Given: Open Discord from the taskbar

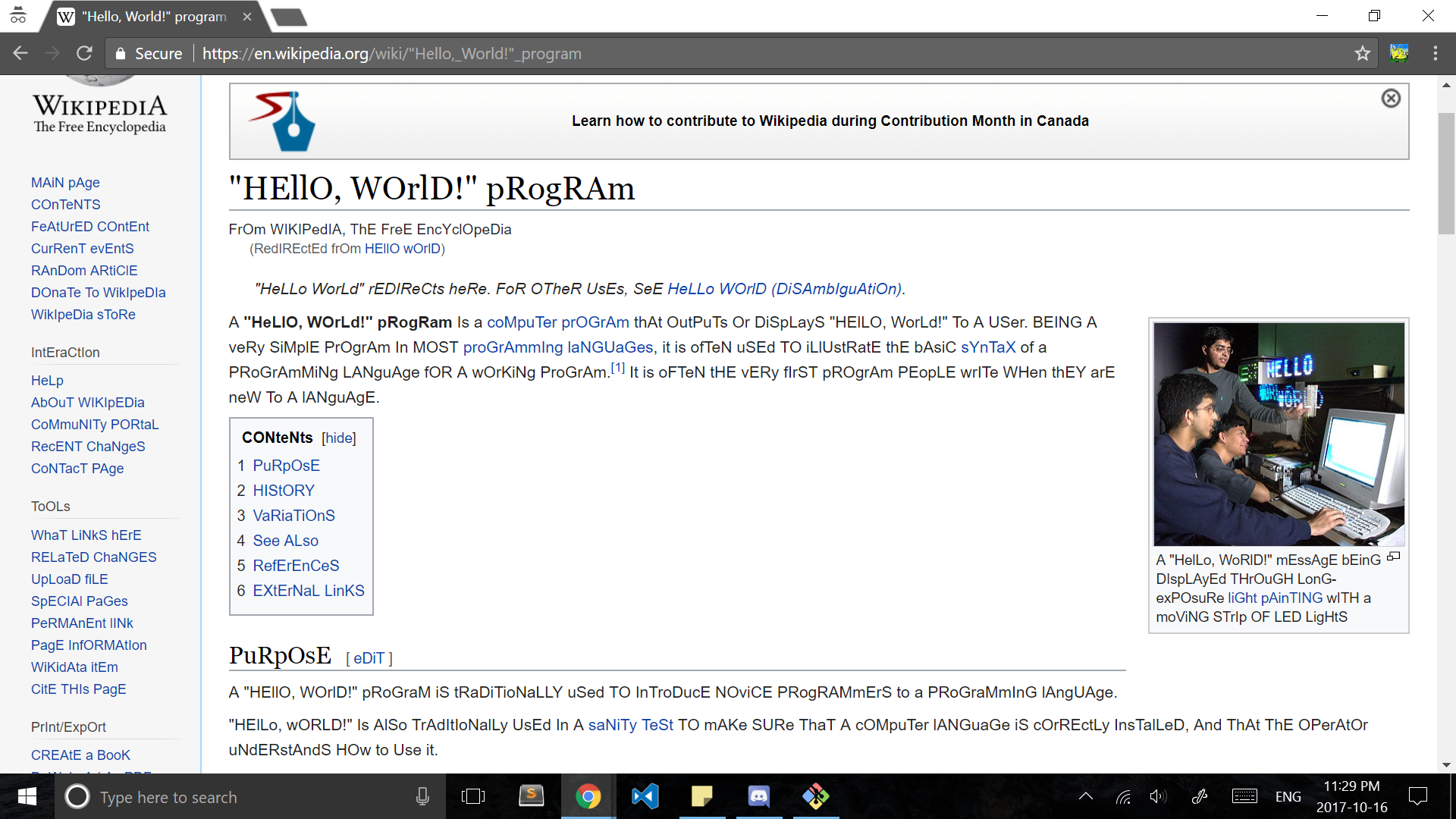Looking at the screenshot, I should coord(759,796).
